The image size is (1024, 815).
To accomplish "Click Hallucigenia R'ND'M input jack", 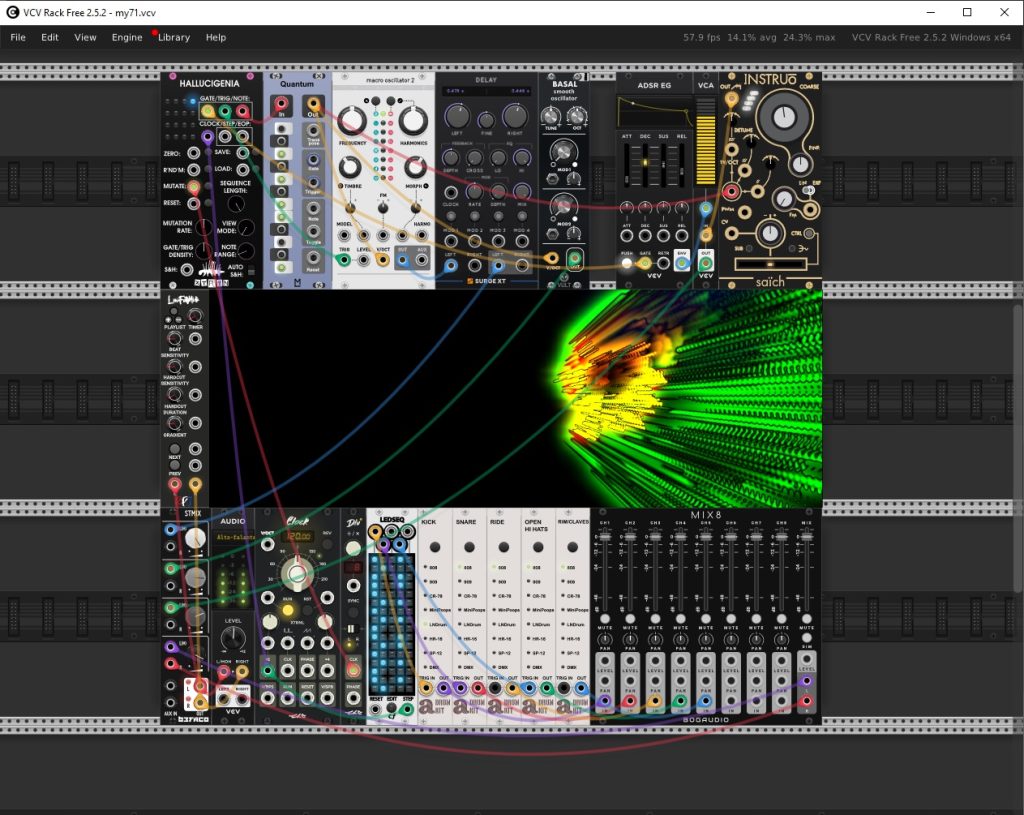I will [193, 170].
